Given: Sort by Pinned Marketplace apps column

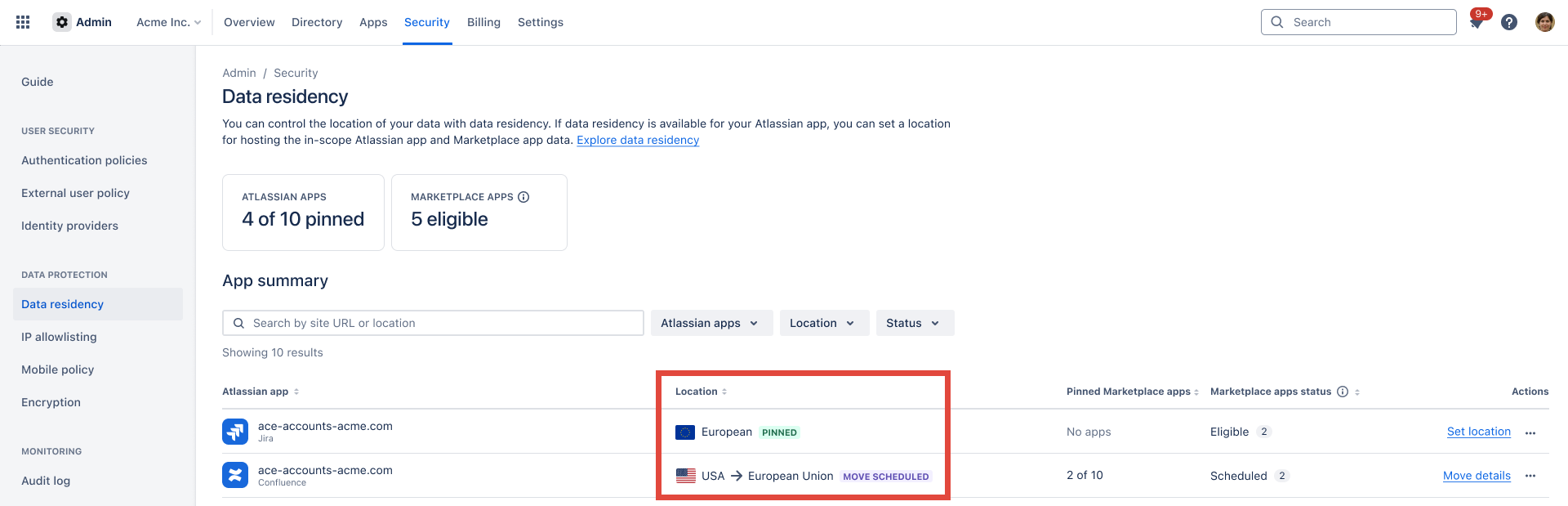Looking at the screenshot, I should tap(1196, 392).
